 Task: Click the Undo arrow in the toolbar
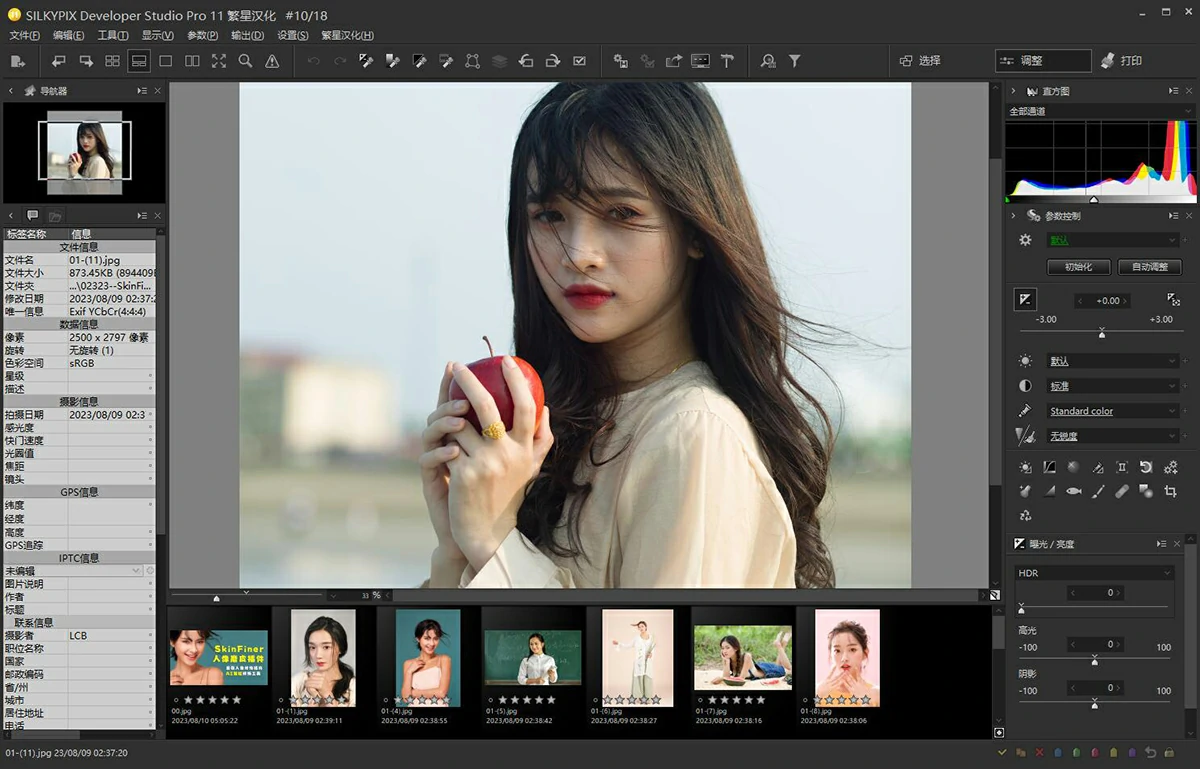(x=314, y=61)
